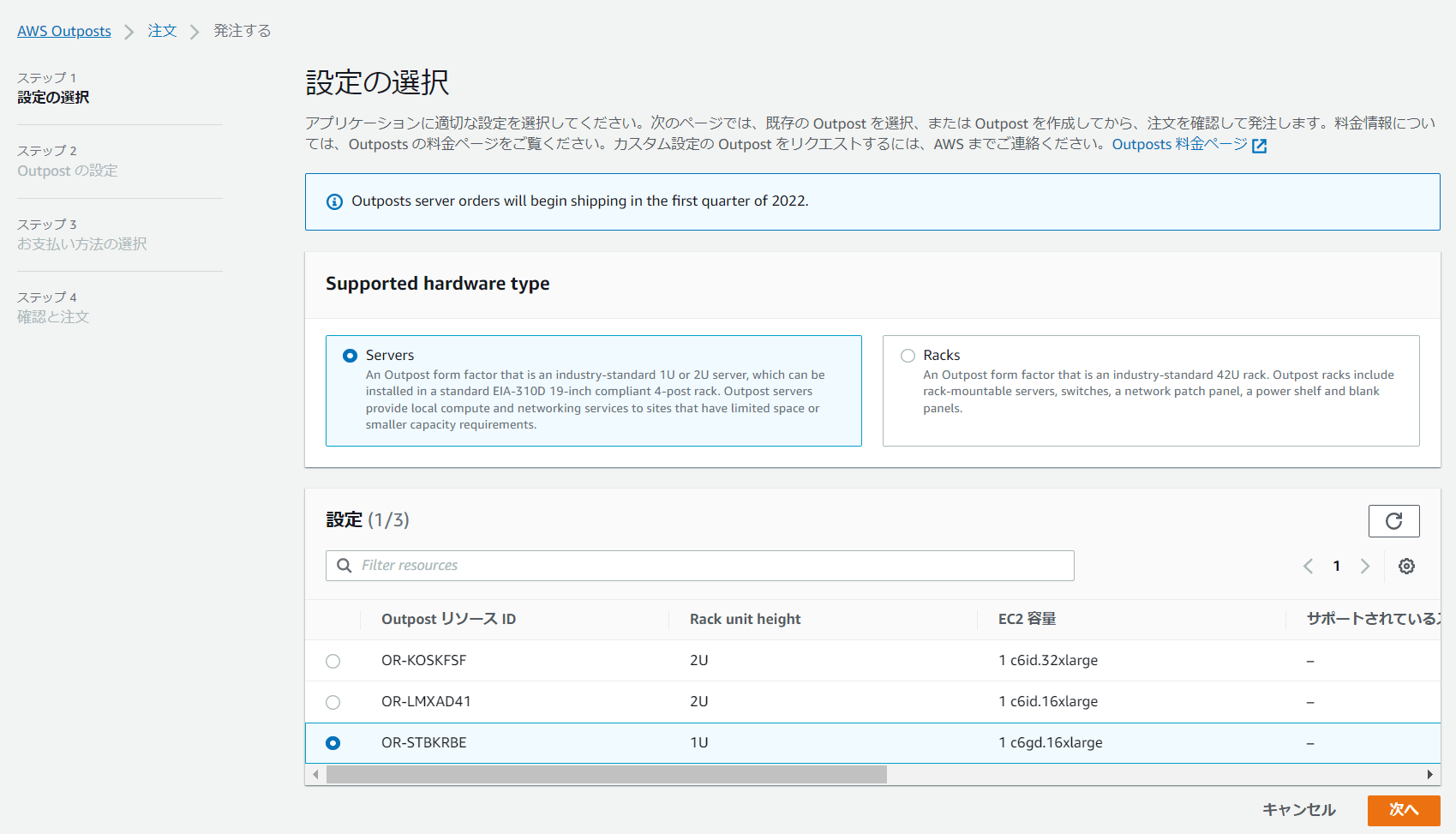Click the magnifier in the filter box

(344, 565)
